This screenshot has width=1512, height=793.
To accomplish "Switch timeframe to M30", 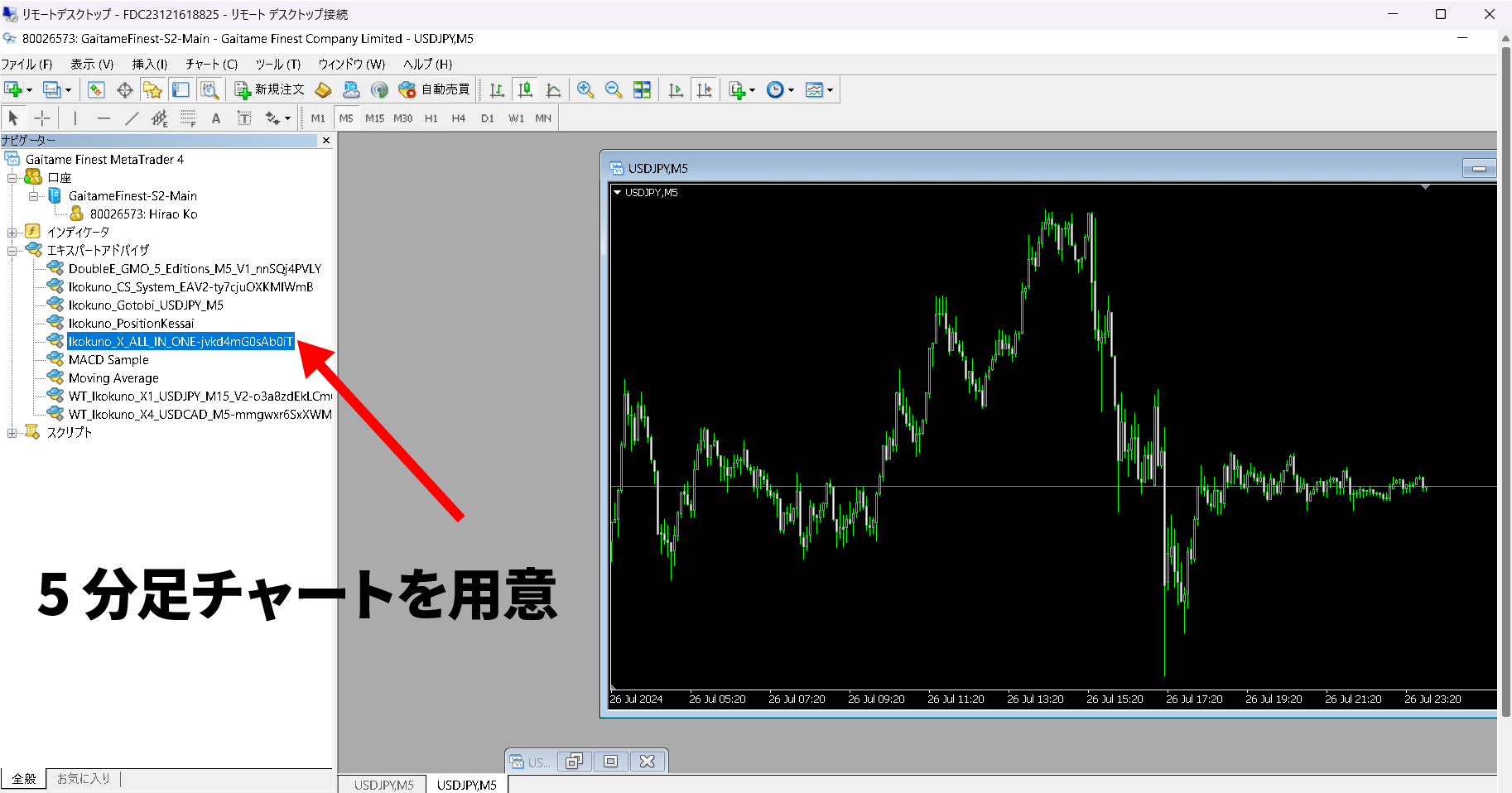I will point(402,118).
